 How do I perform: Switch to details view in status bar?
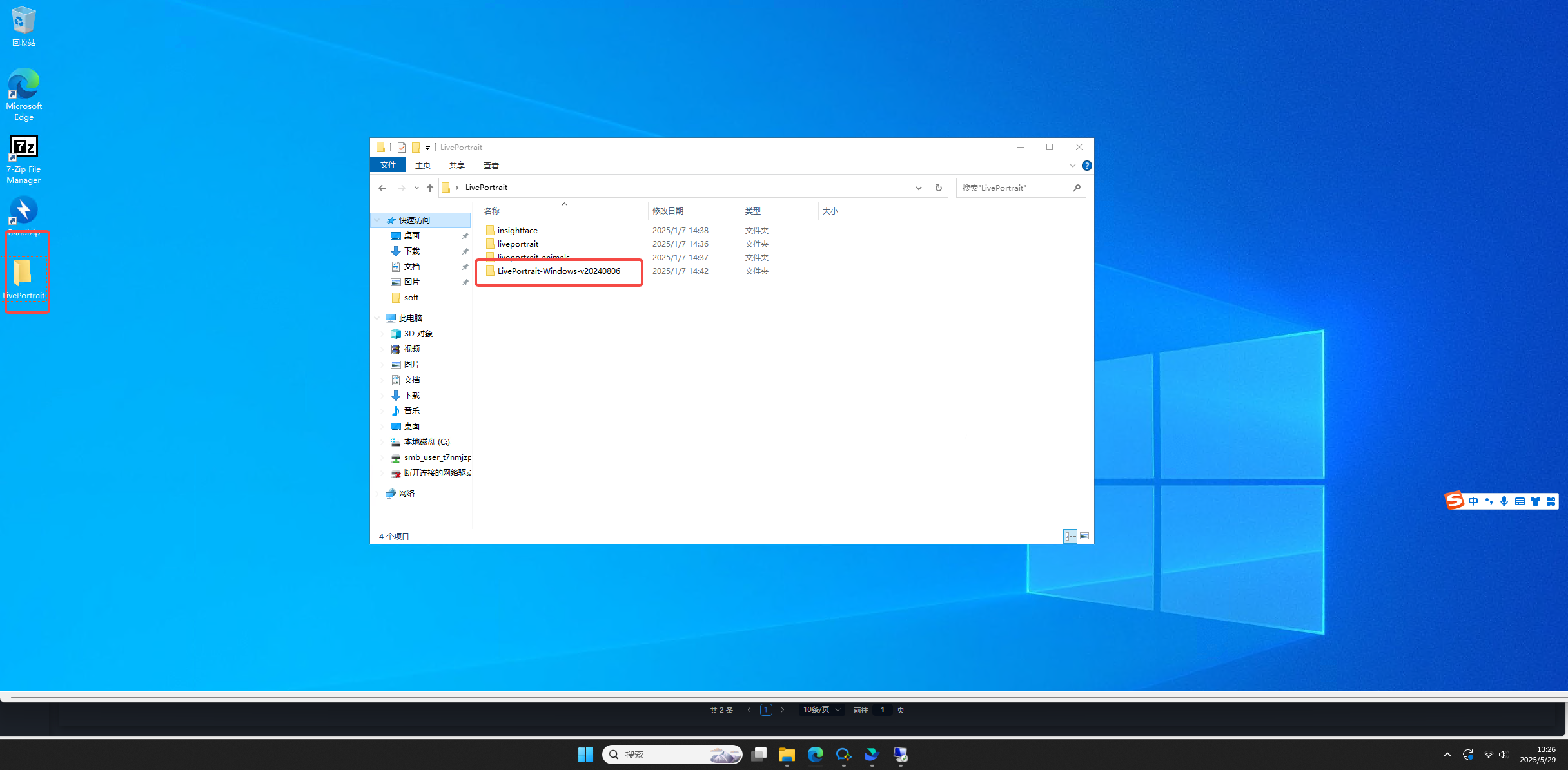coord(1070,536)
